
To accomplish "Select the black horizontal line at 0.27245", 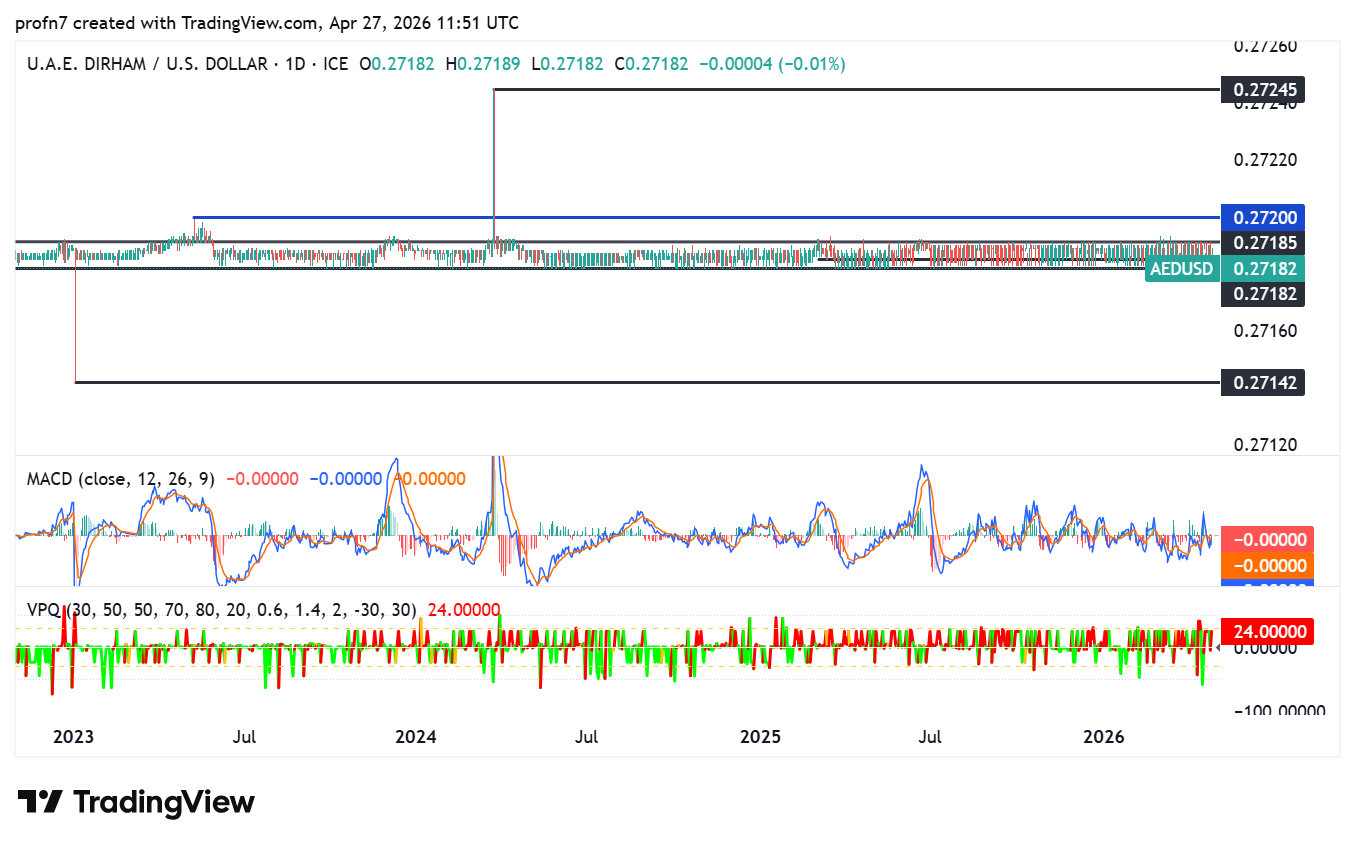I will click(x=857, y=90).
